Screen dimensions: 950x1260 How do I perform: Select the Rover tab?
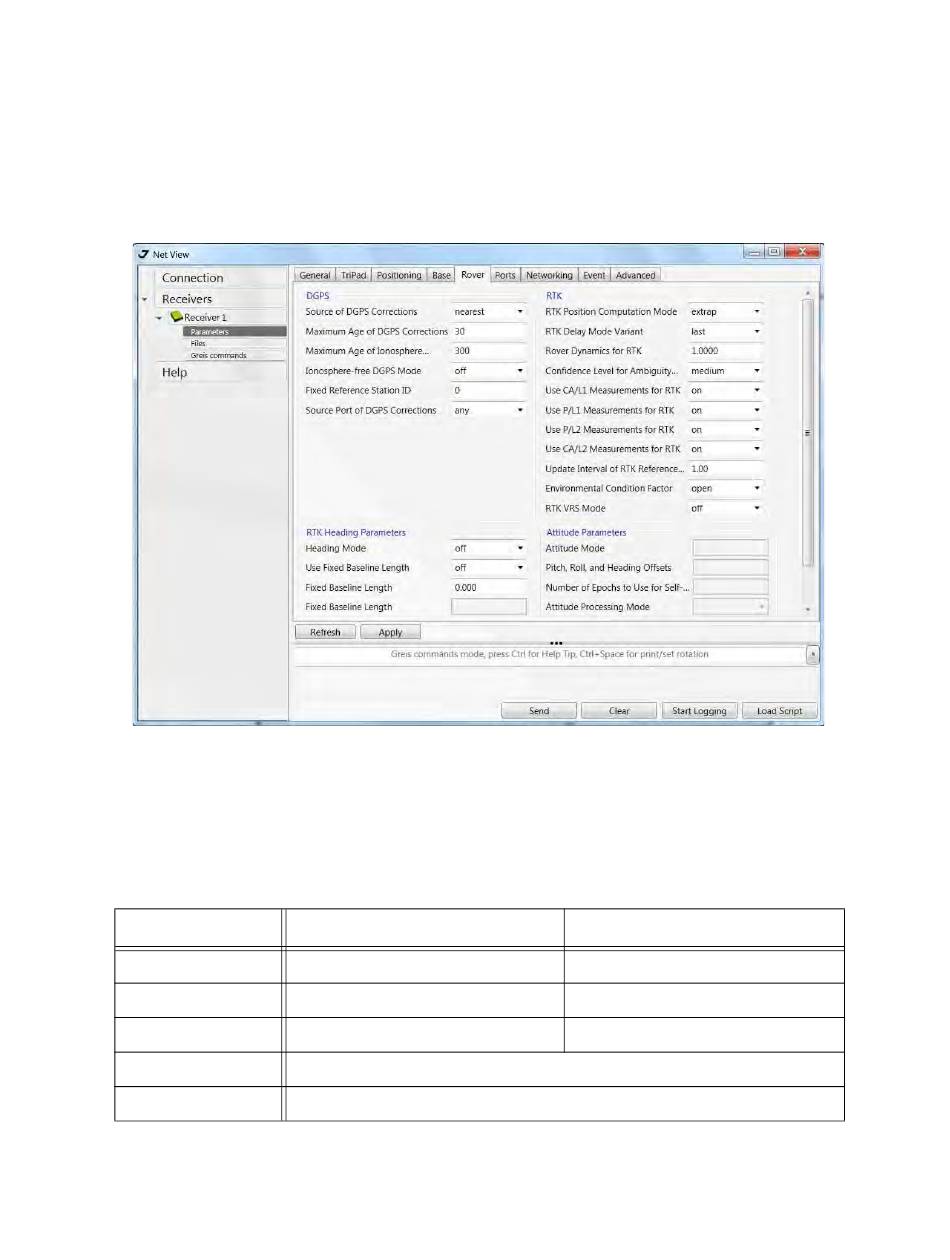[x=473, y=275]
